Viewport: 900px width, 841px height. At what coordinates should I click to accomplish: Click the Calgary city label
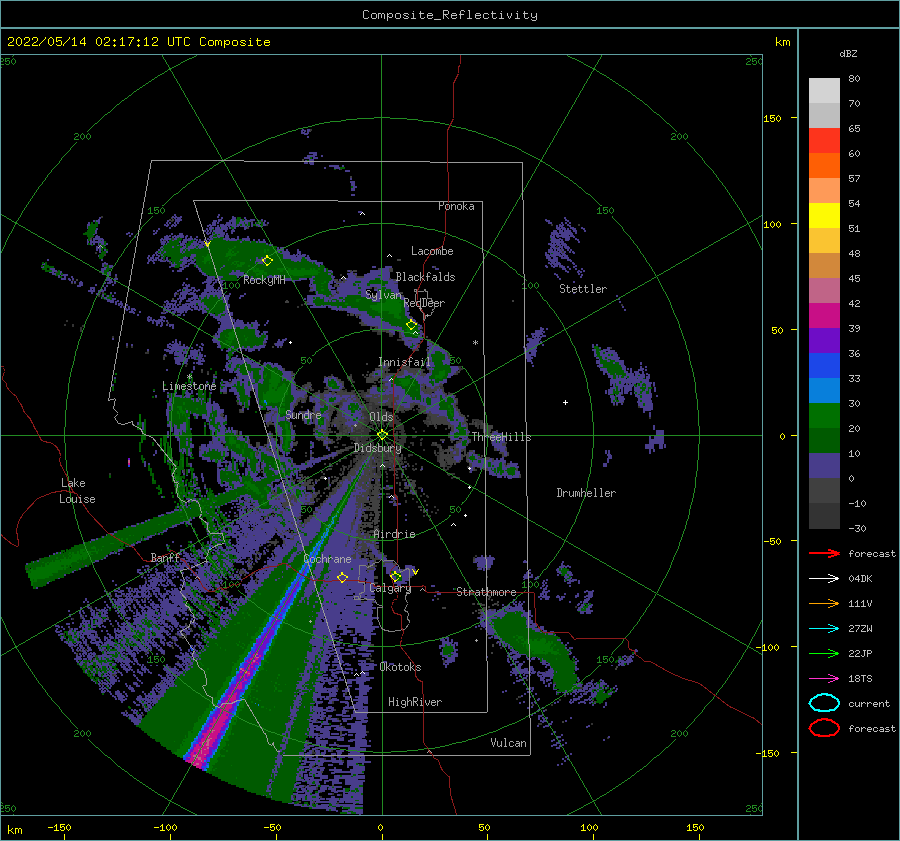click(x=390, y=588)
